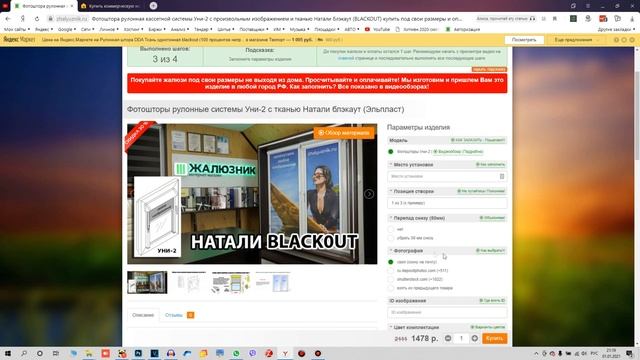Open Viber from the taskbar

[253, 353]
